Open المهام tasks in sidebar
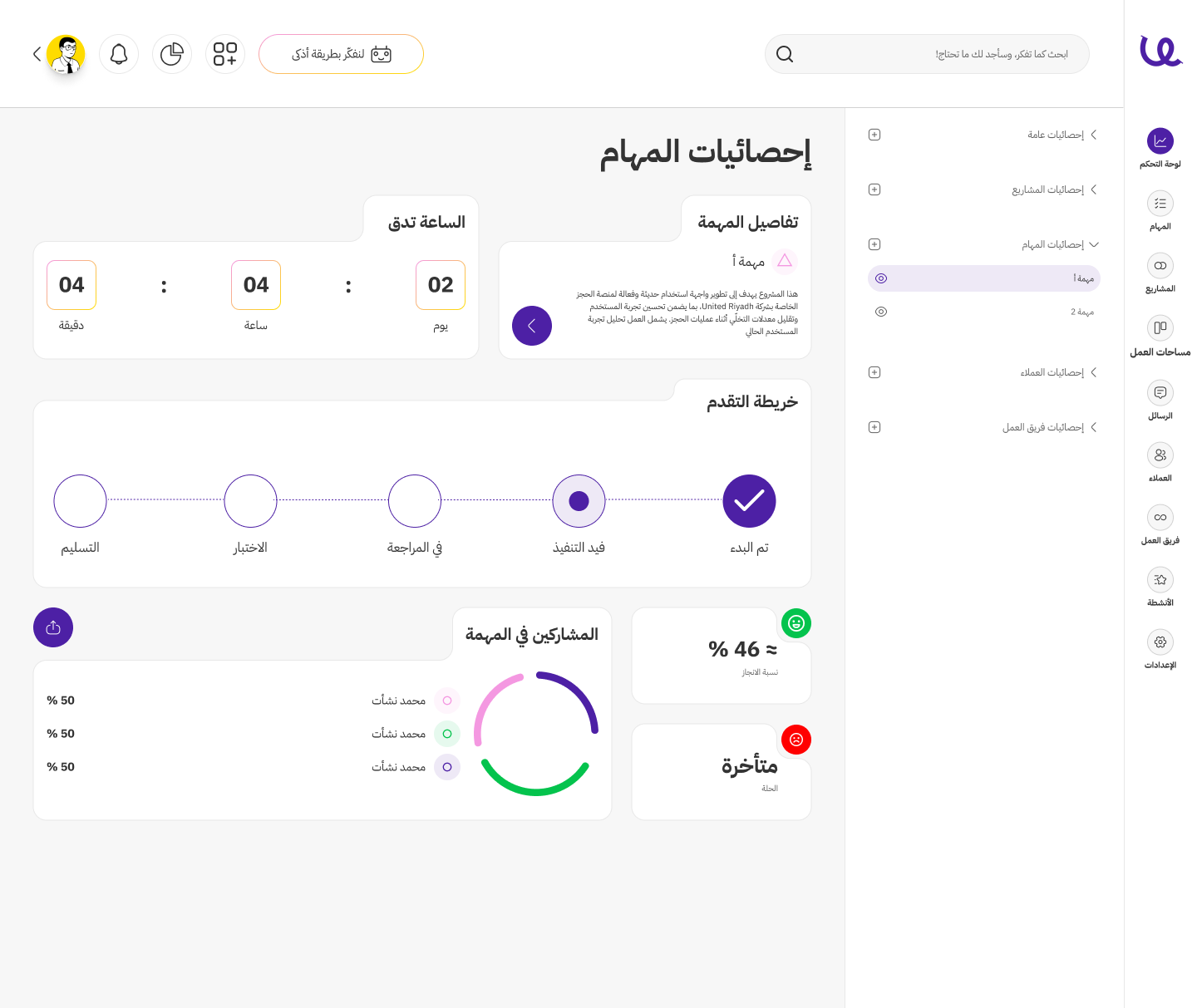Screen dimensions: 1197x1008 point(1160,204)
